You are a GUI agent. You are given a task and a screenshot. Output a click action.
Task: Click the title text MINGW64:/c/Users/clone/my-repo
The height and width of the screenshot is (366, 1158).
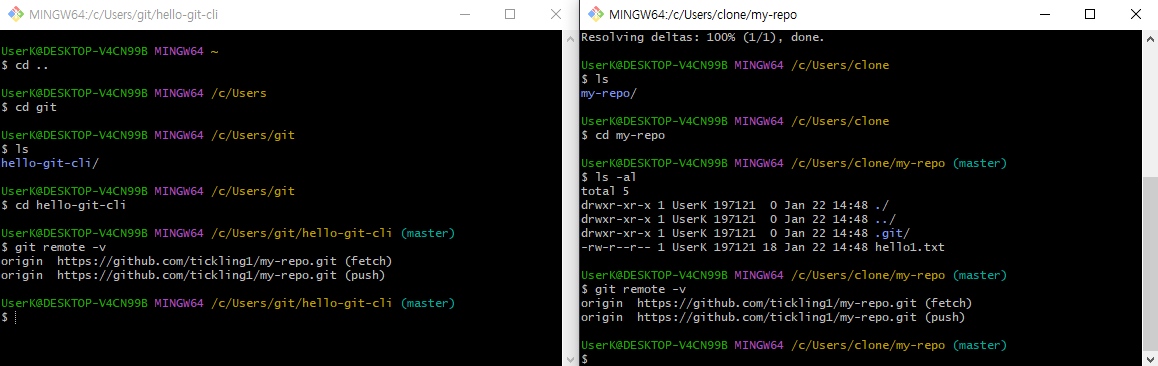coord(703,14)
